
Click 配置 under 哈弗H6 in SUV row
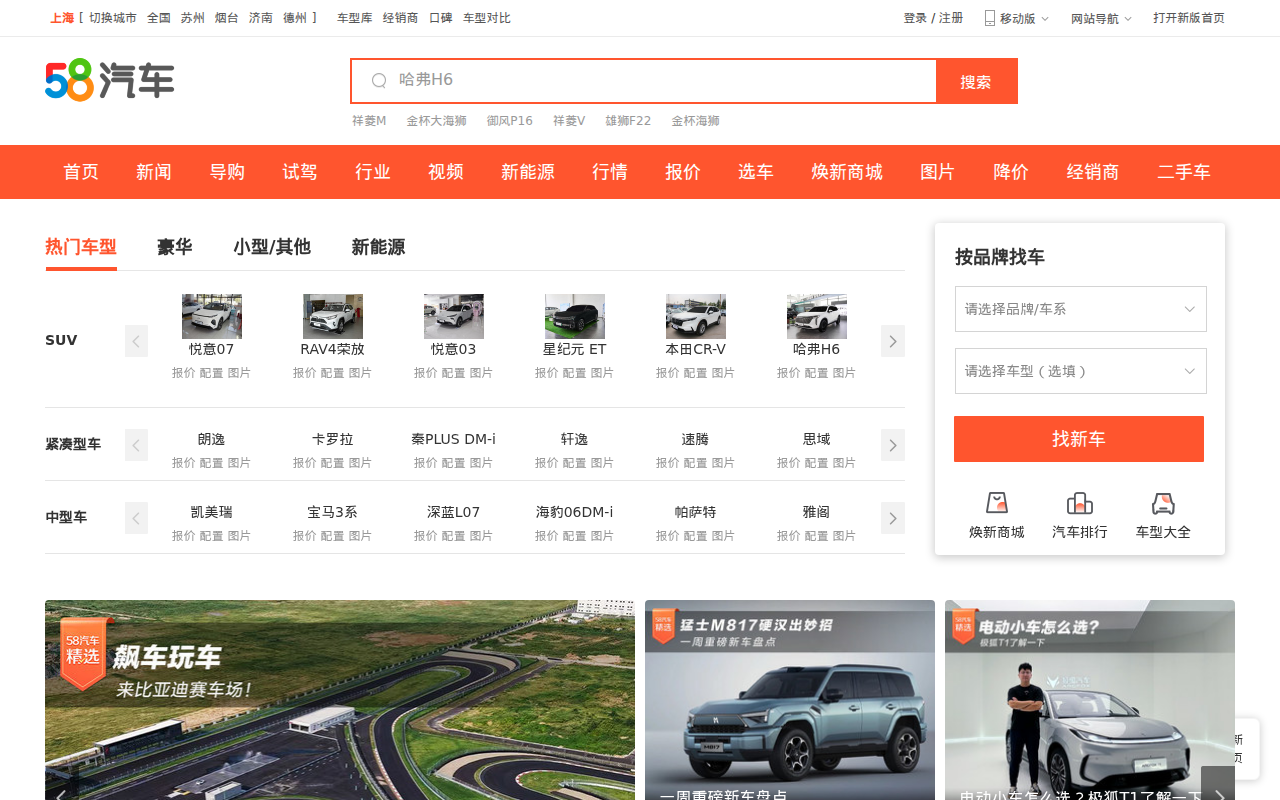(817, 373)
